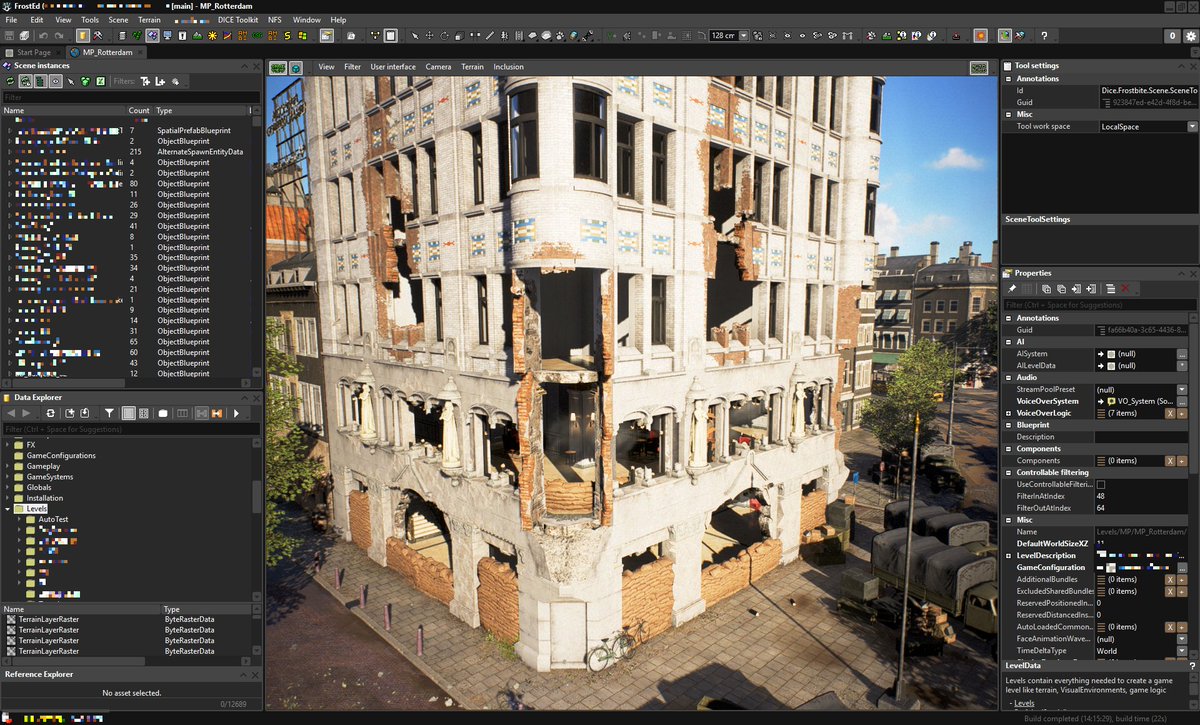Click the refresh icon in Scene instances toolbar

click(x=10, y=81)
